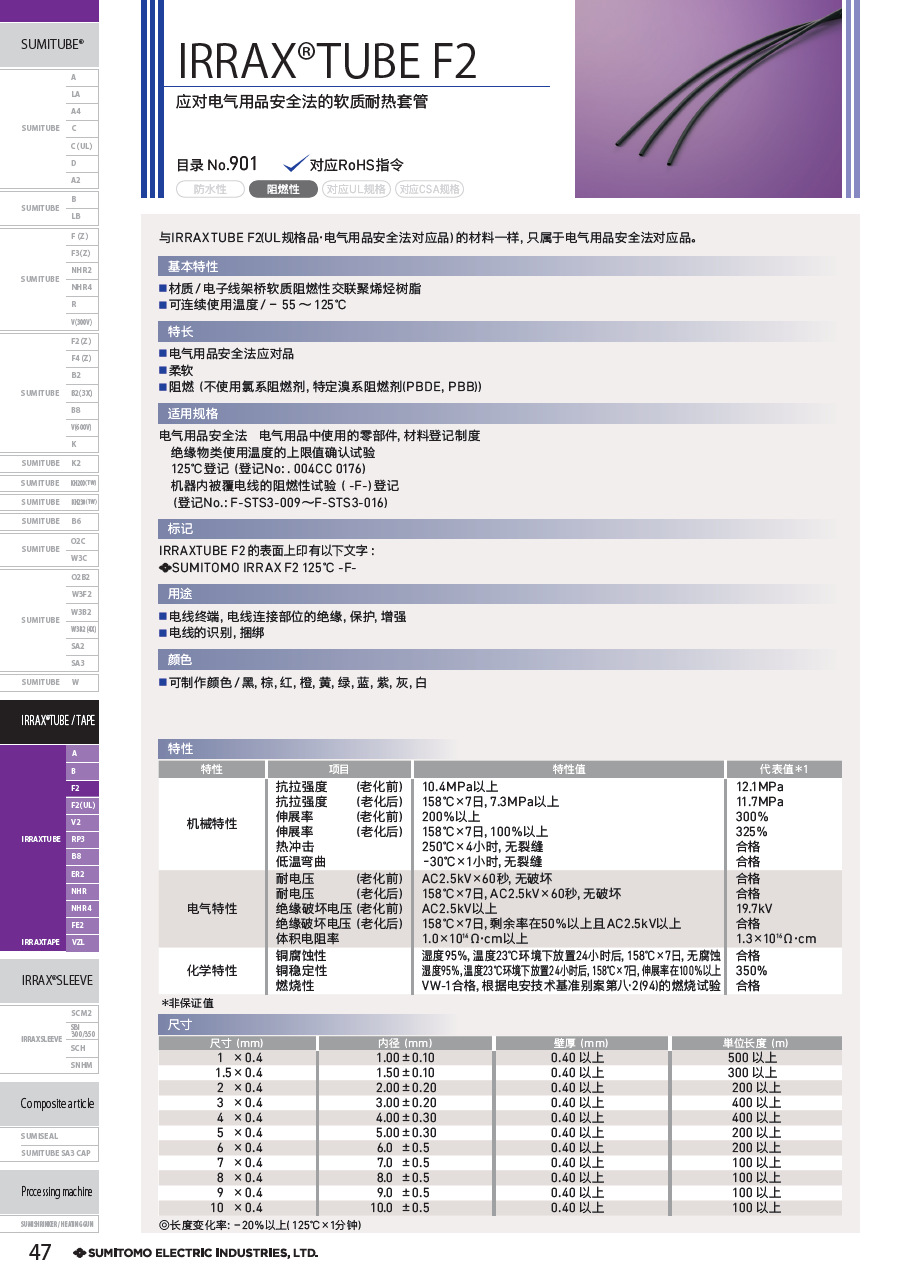Jump to SUMITUBE R index entry
Screen dimensions: 902x1275
(83, 304)
